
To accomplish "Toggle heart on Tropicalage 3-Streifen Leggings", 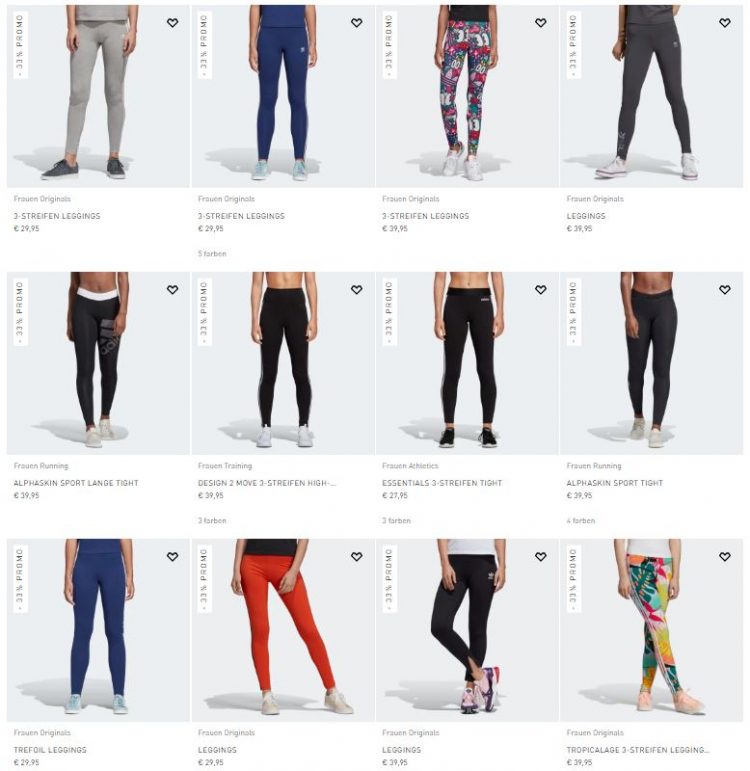I will pos(725,557).
